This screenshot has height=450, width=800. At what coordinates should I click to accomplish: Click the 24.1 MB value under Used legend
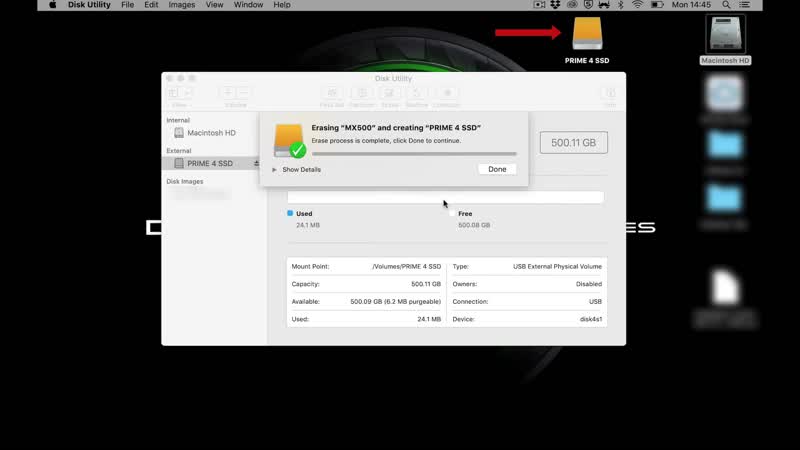point(308,225)
